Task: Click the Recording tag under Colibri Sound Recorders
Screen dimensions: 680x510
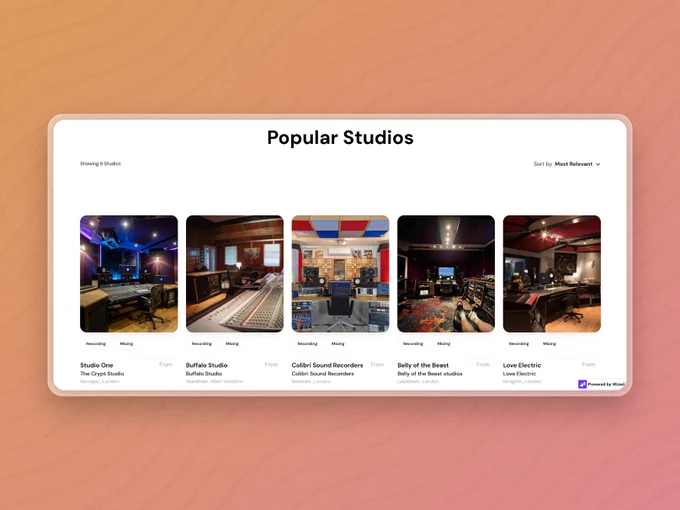Action: (307, 343)
